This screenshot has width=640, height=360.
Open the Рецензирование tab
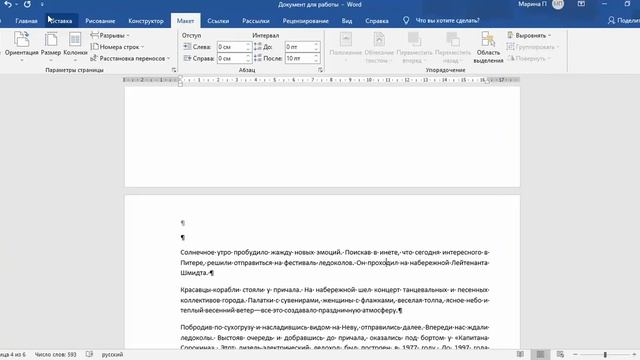(x=305, y=21)
